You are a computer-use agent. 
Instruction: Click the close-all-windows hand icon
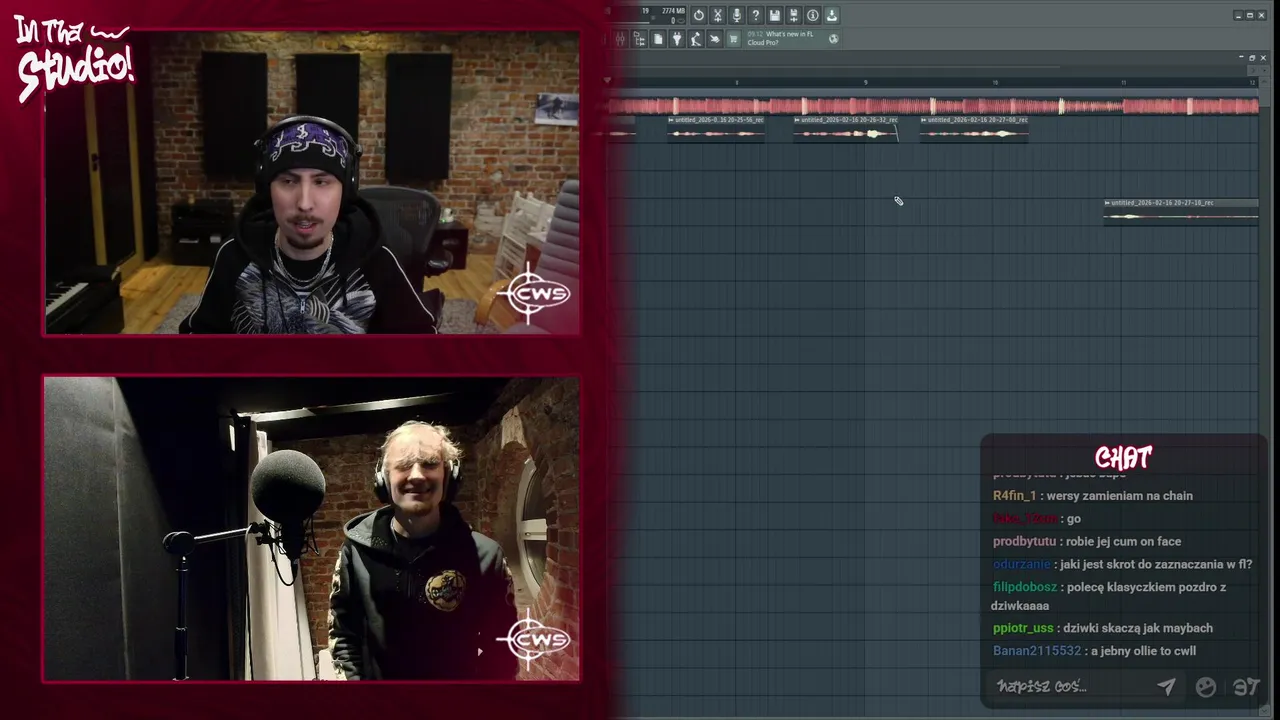pyautogui.click(x=715, y=39)
